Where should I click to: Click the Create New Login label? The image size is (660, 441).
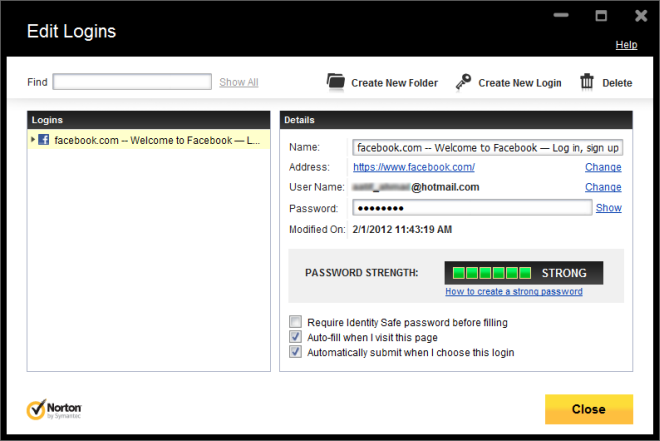(x=520, y=83)
